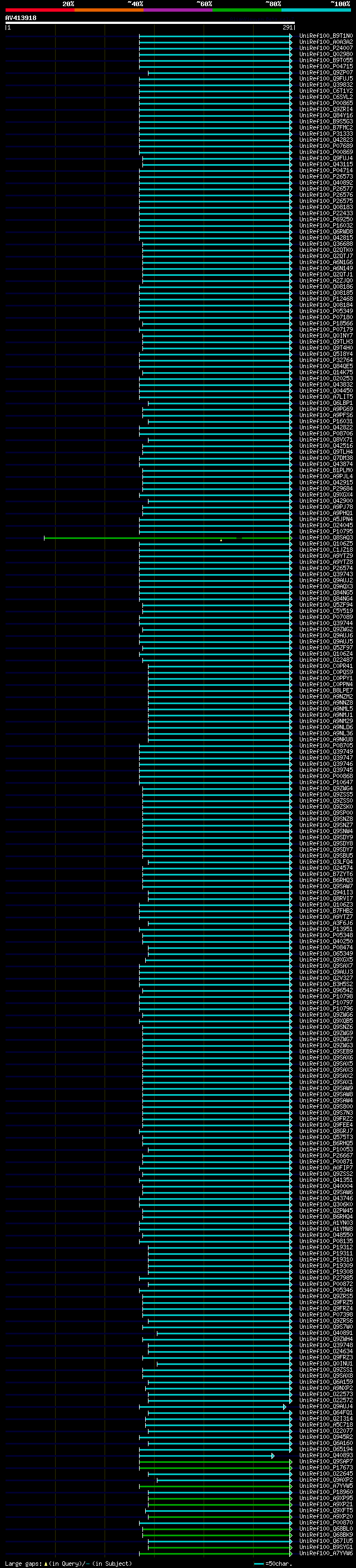
Task: Click the green alignment bar for UniRef100_Q8SA03
Action: tap(168, 538)
